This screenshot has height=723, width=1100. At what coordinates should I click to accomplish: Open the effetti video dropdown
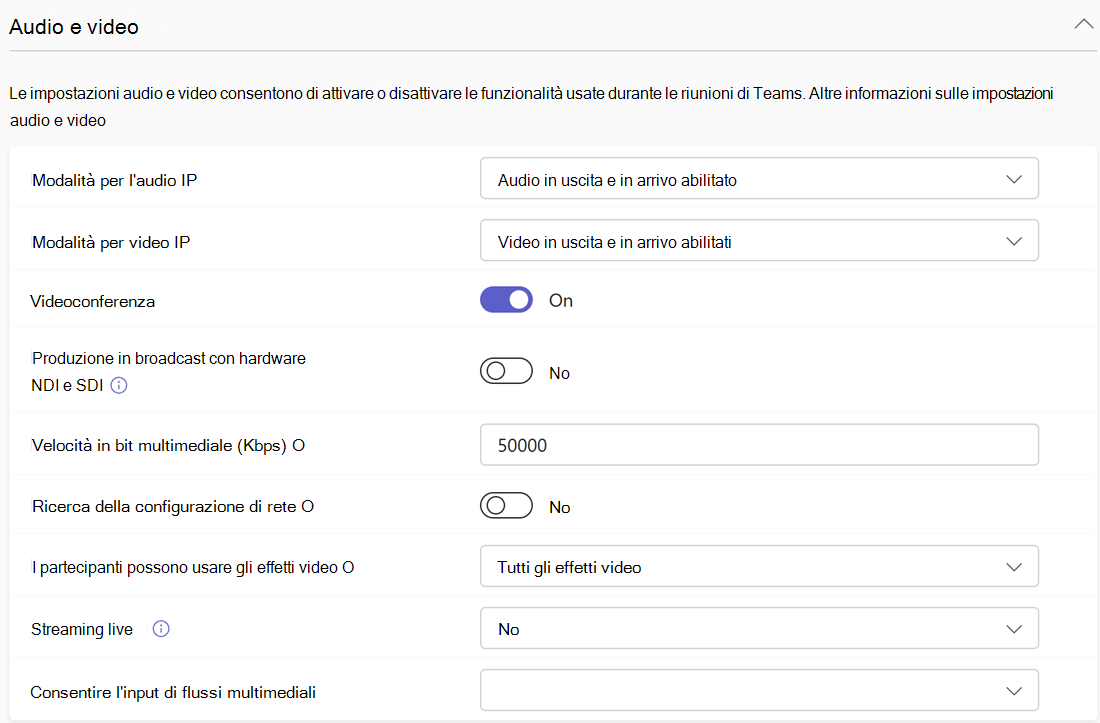[759, 567]
